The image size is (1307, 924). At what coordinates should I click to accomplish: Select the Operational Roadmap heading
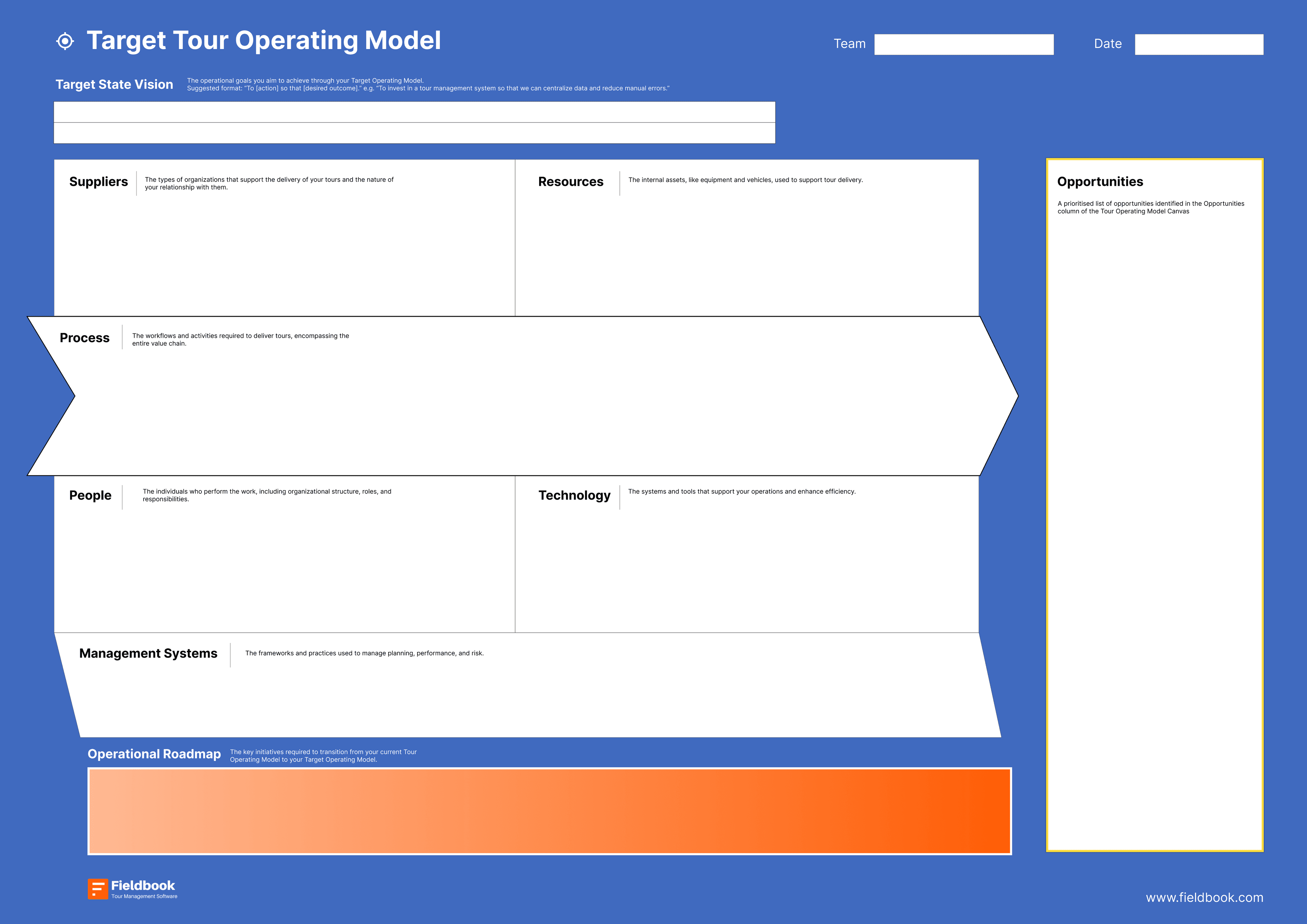154,754
